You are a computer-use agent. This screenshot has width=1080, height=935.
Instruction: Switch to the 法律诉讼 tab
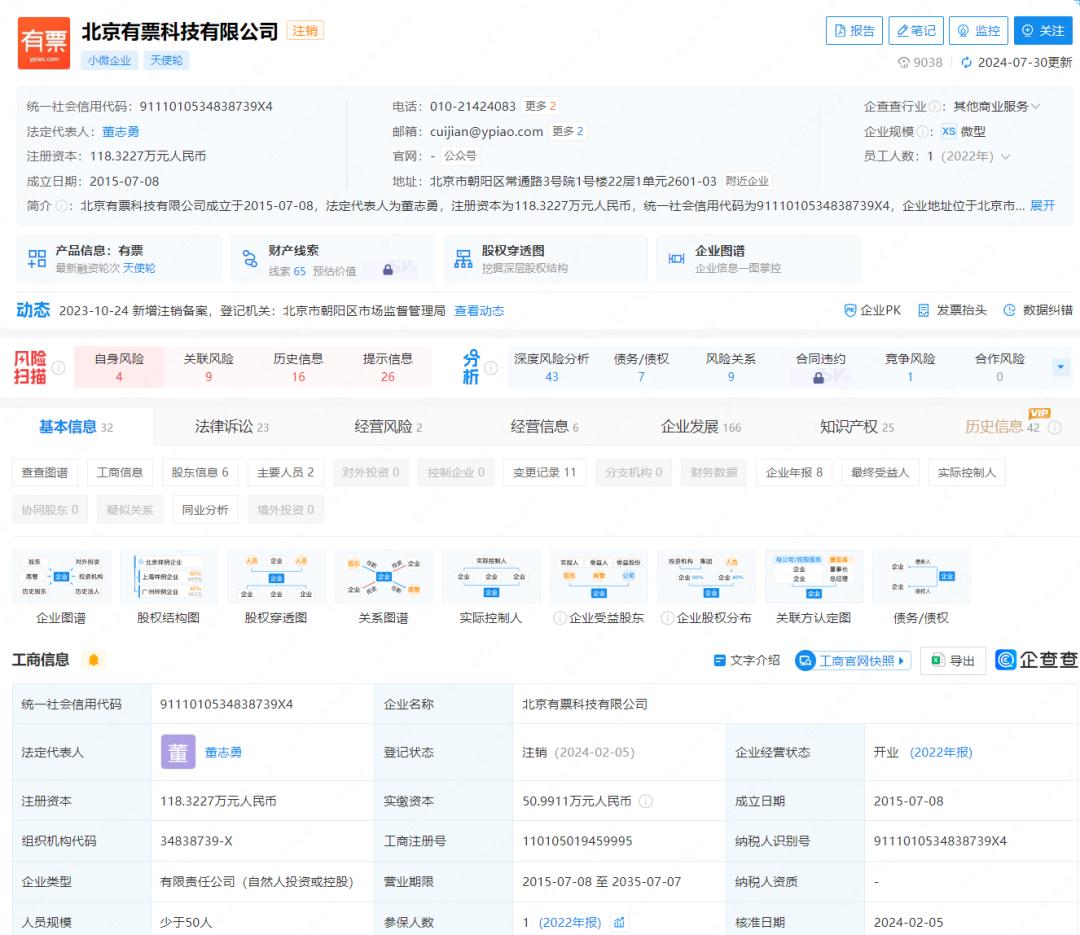231,427
